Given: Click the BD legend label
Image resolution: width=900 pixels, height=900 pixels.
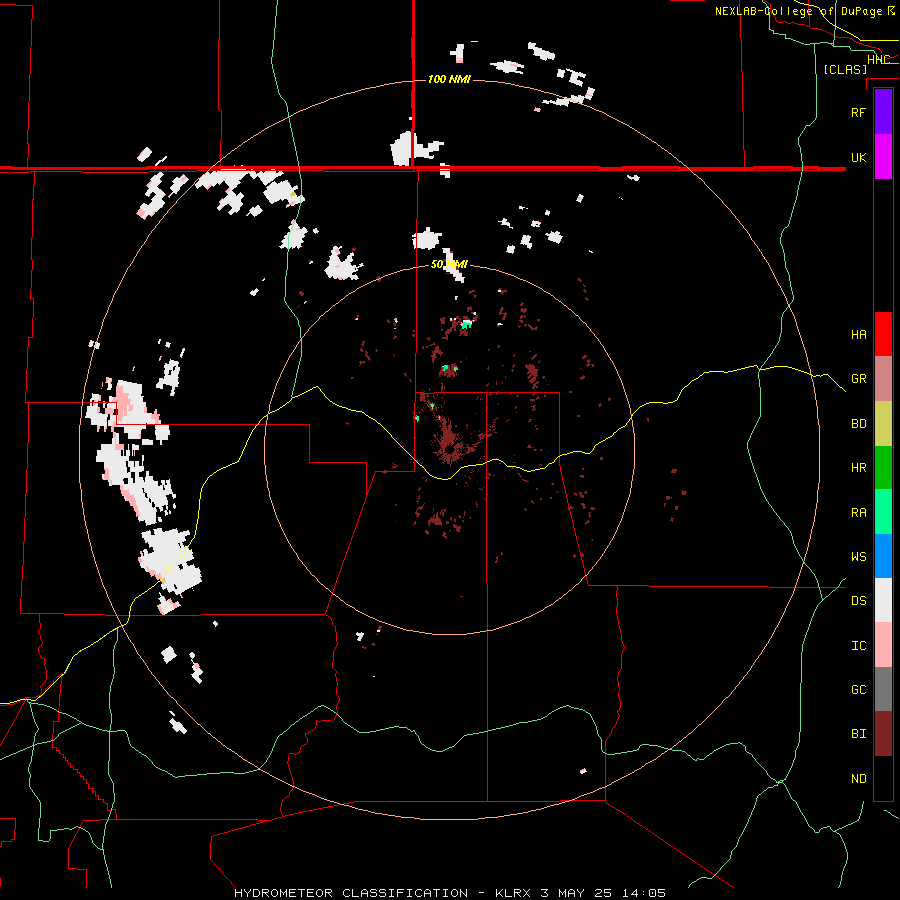Looking at the screenshot, I should point(858,424).
